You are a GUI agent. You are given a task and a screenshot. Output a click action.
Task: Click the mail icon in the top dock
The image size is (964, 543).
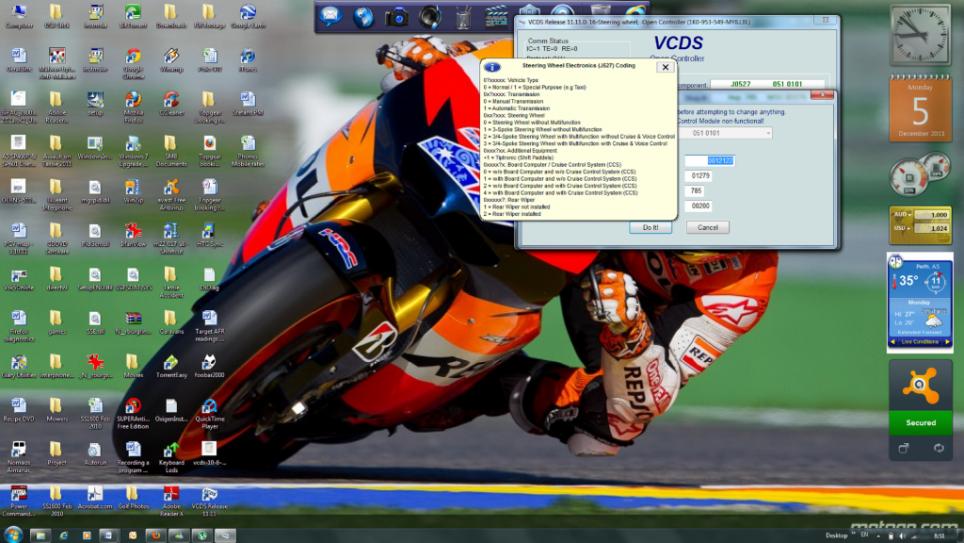point(330,16)
